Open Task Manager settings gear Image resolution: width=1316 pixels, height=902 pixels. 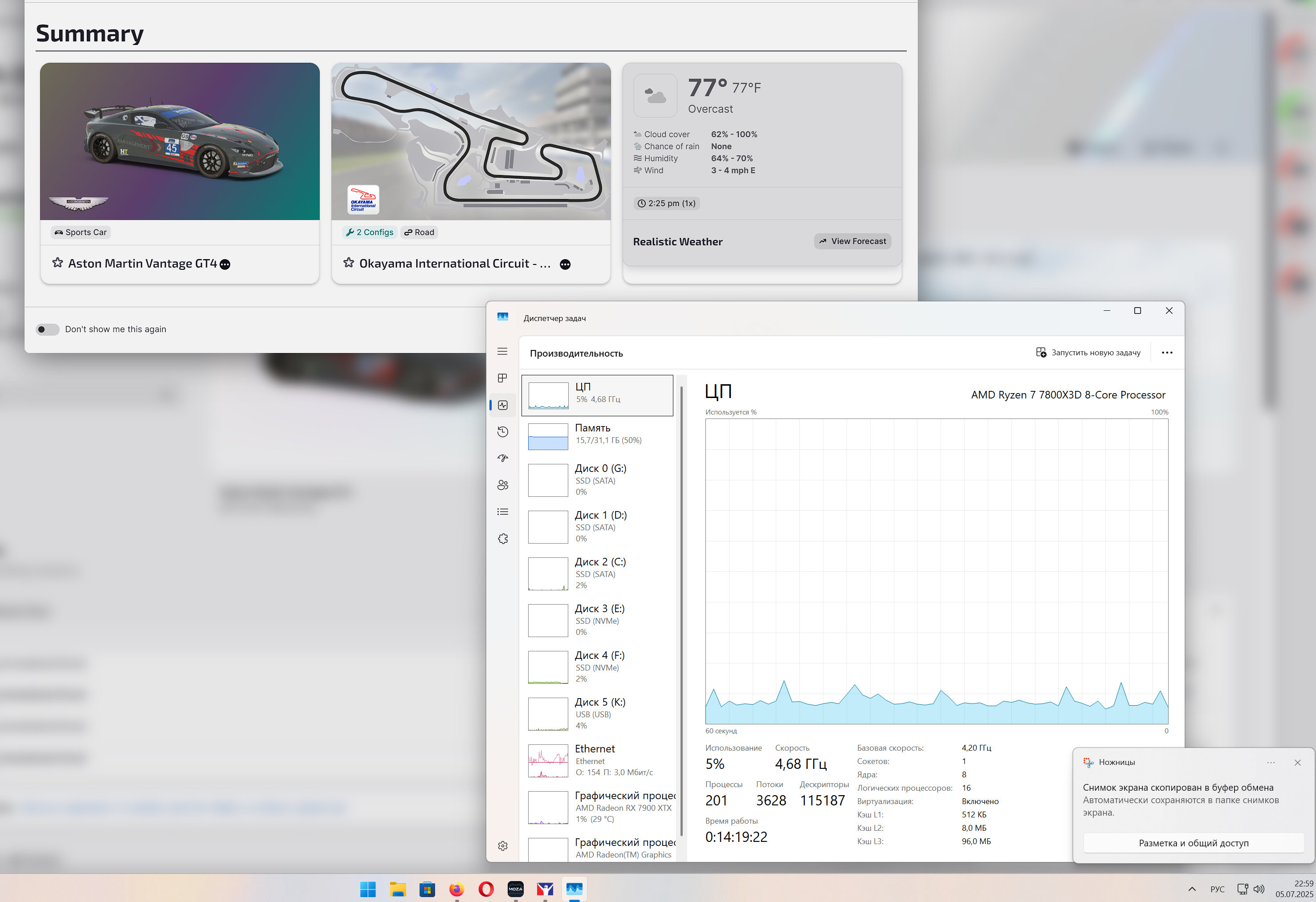point(502,845)
